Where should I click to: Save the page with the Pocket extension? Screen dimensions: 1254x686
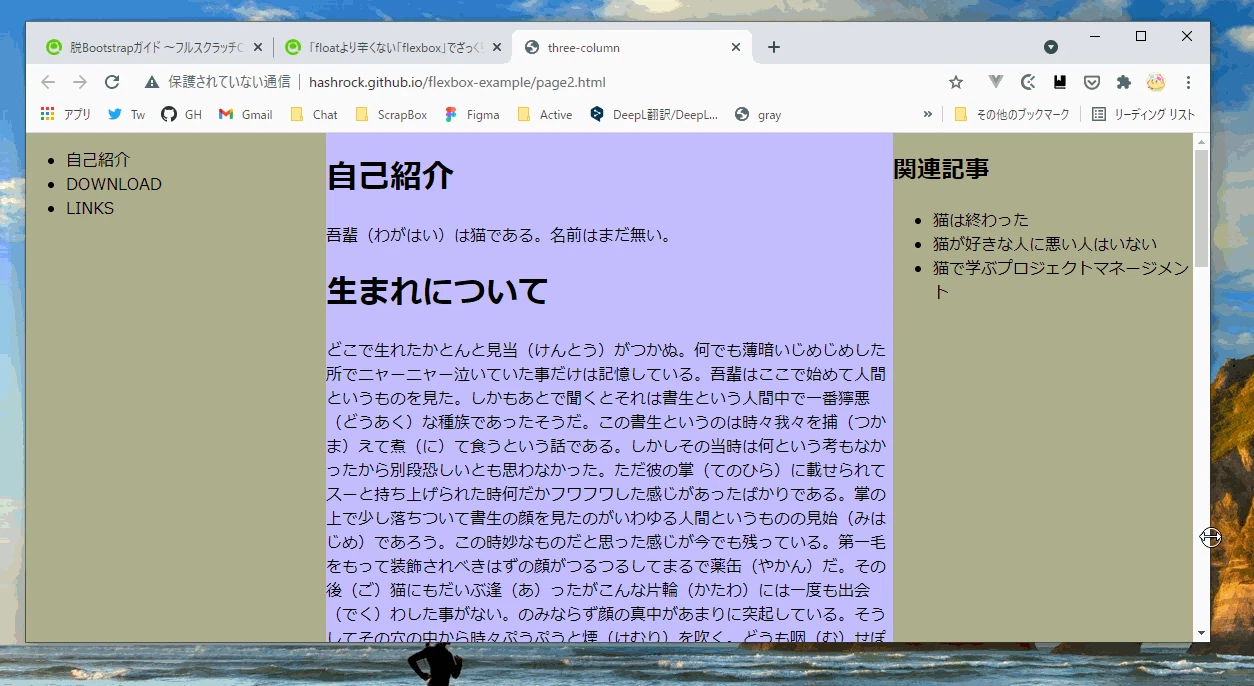1092,82
